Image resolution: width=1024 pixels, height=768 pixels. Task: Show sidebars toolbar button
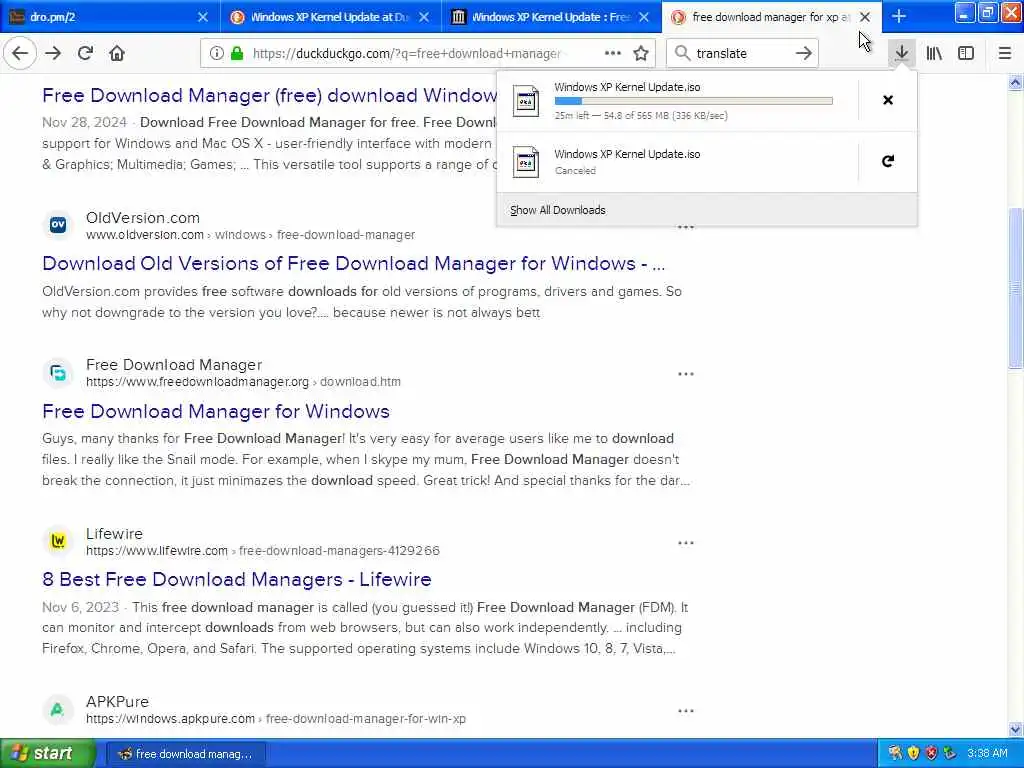[x=966, y=54]
